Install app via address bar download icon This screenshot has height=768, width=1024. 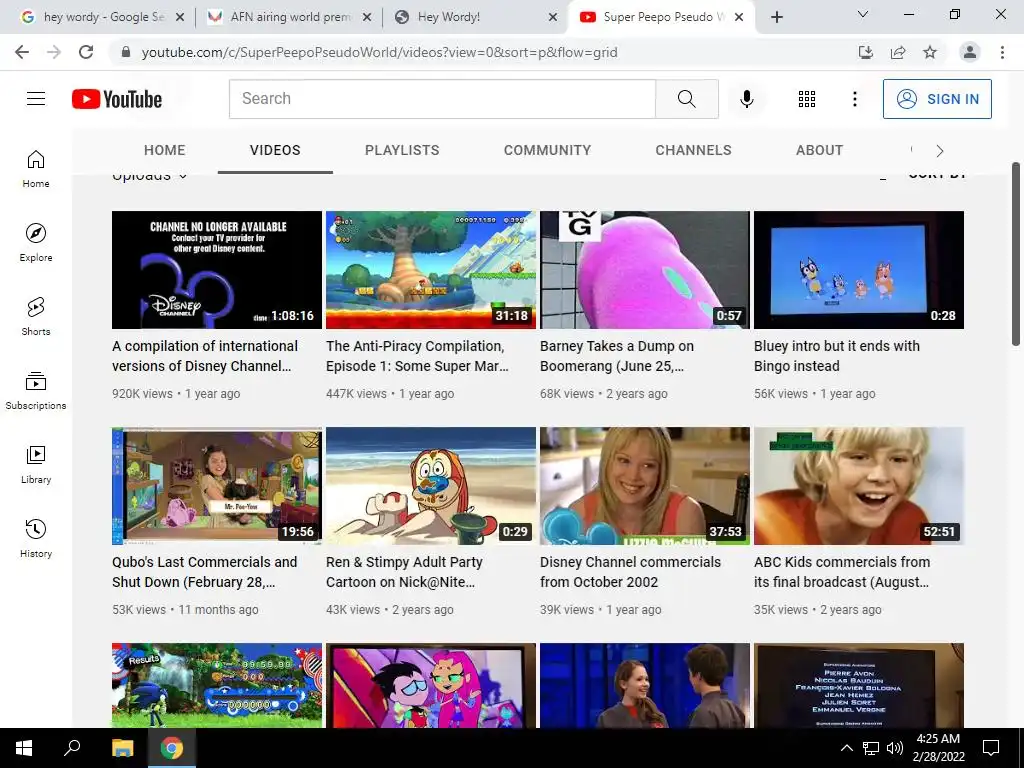point(866,52)
